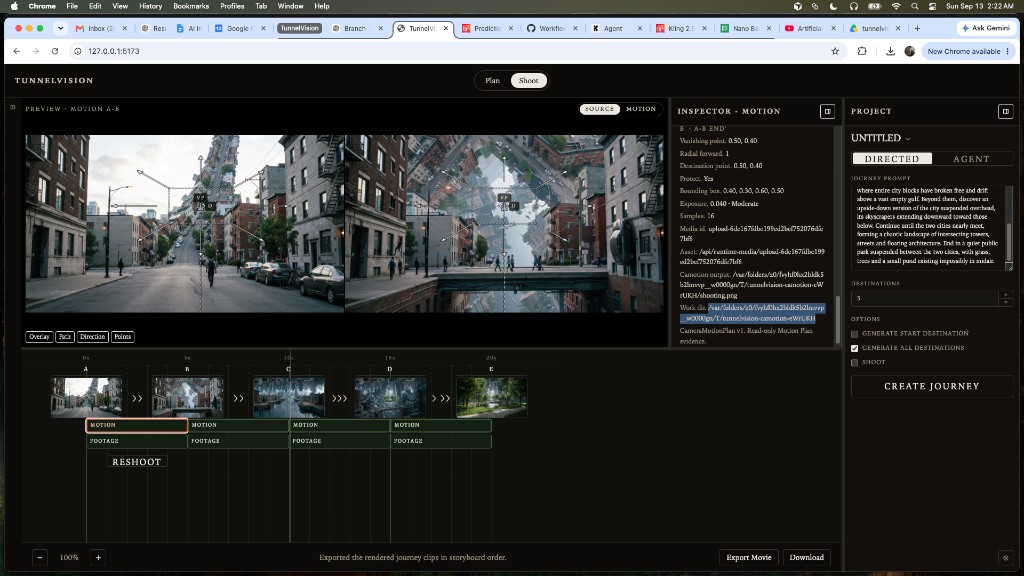Collapse the Project panel with its panel icon

pos(1006,111)
